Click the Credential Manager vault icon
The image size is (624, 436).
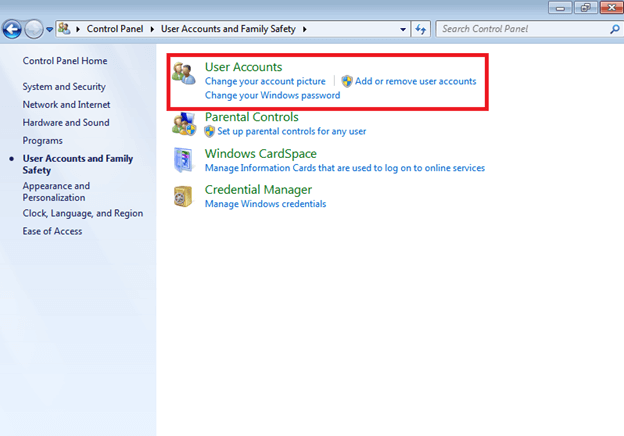pyautogui.click(x=183, y=196)
